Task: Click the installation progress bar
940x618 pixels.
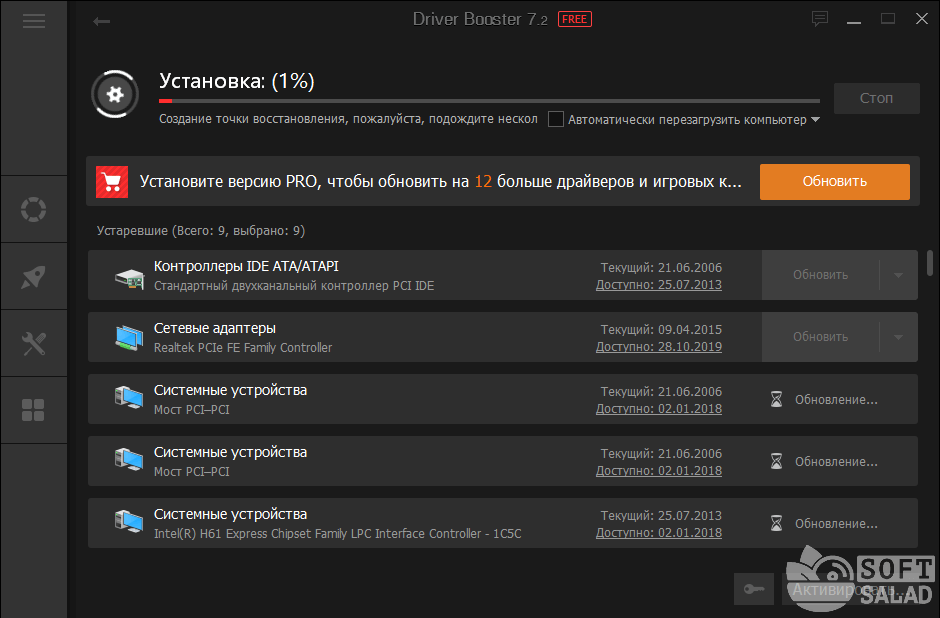Action: point(489,101)
